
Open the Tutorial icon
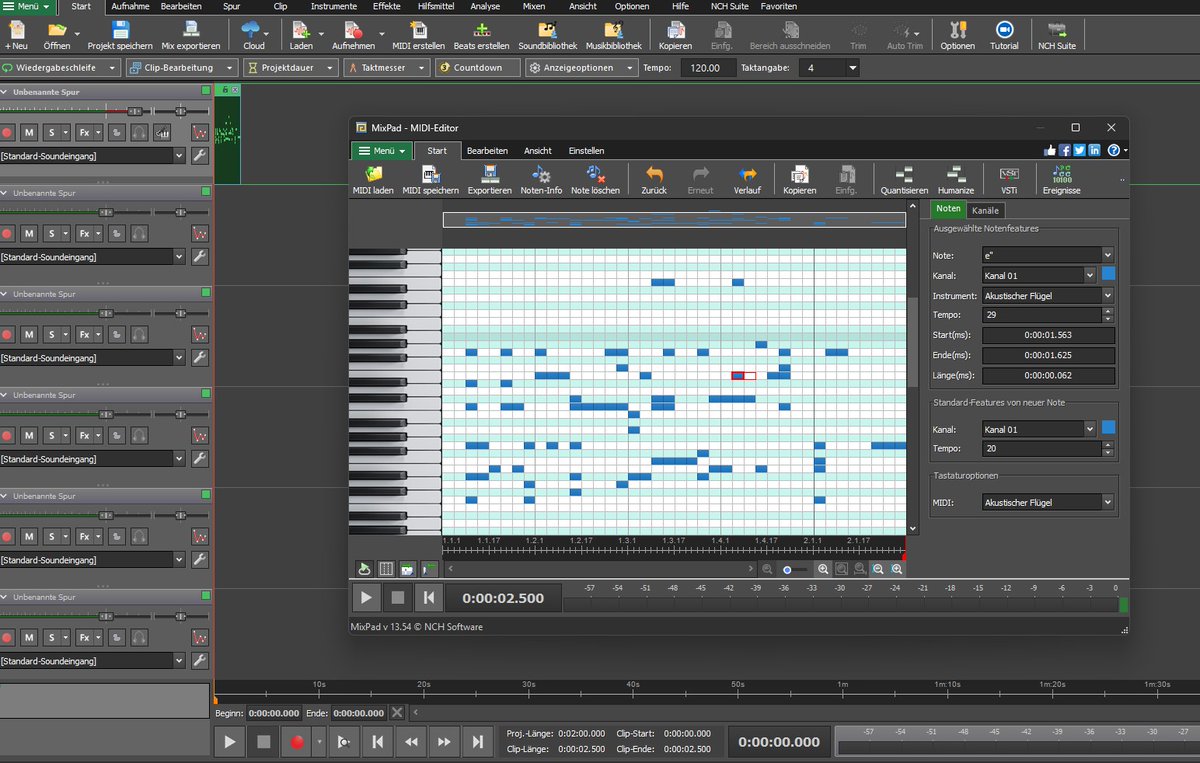pyautogui.click(x=1004, y=36)
